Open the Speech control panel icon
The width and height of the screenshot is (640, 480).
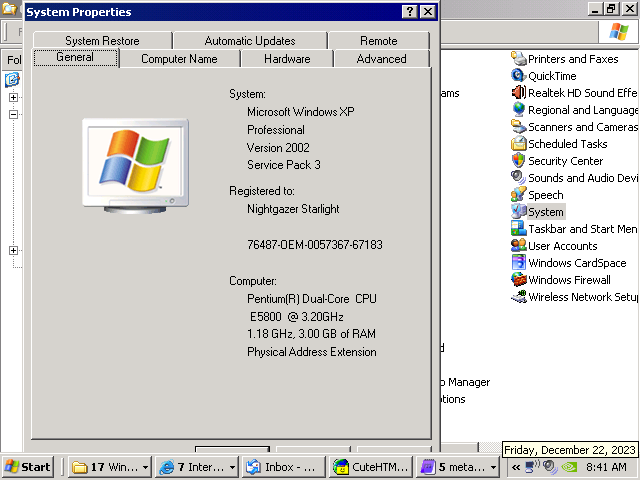519,195
